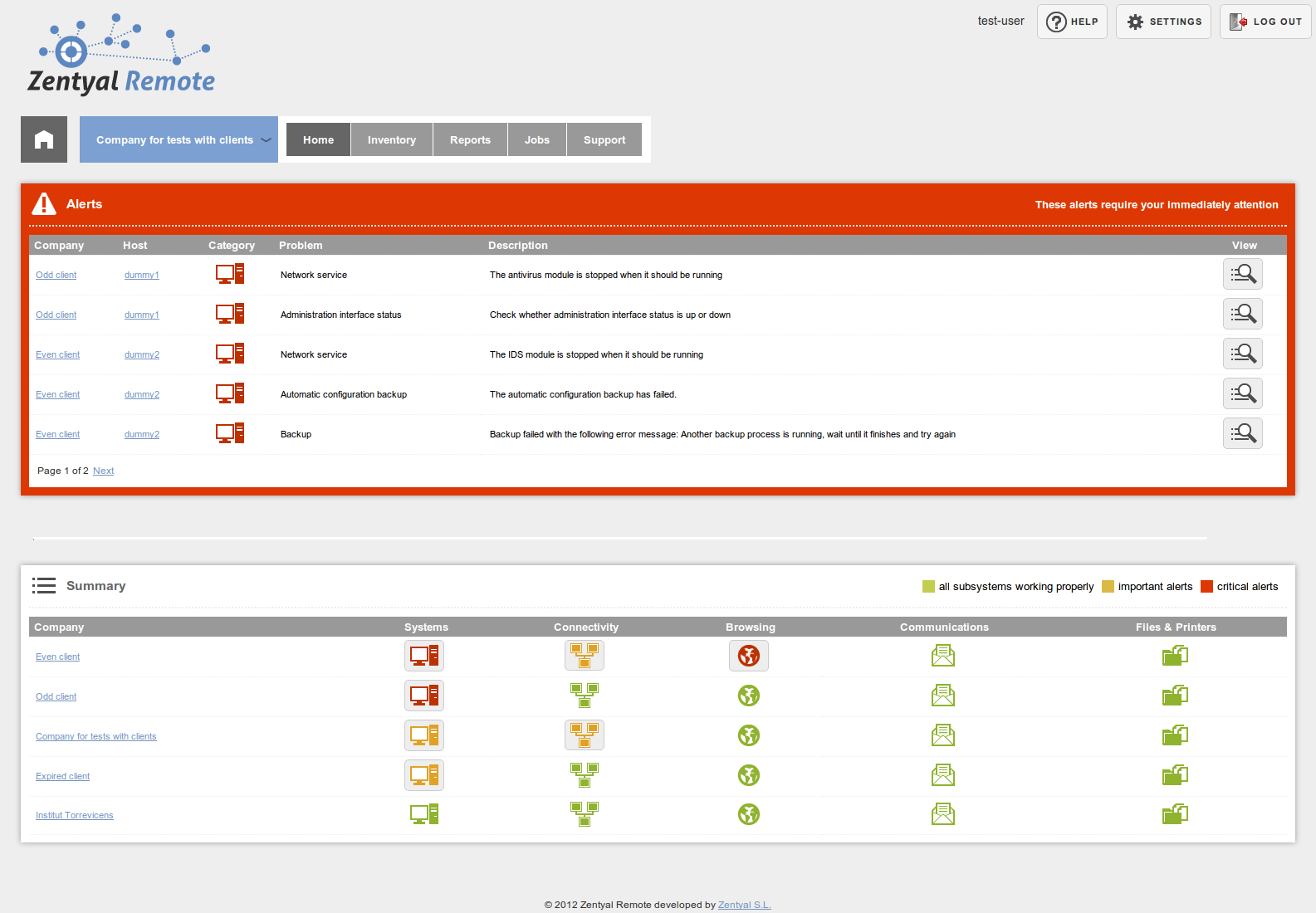Open Odd client Connectivity status icon
The height and width of the screenshot is (913, 1316).
tap(585, 696)
